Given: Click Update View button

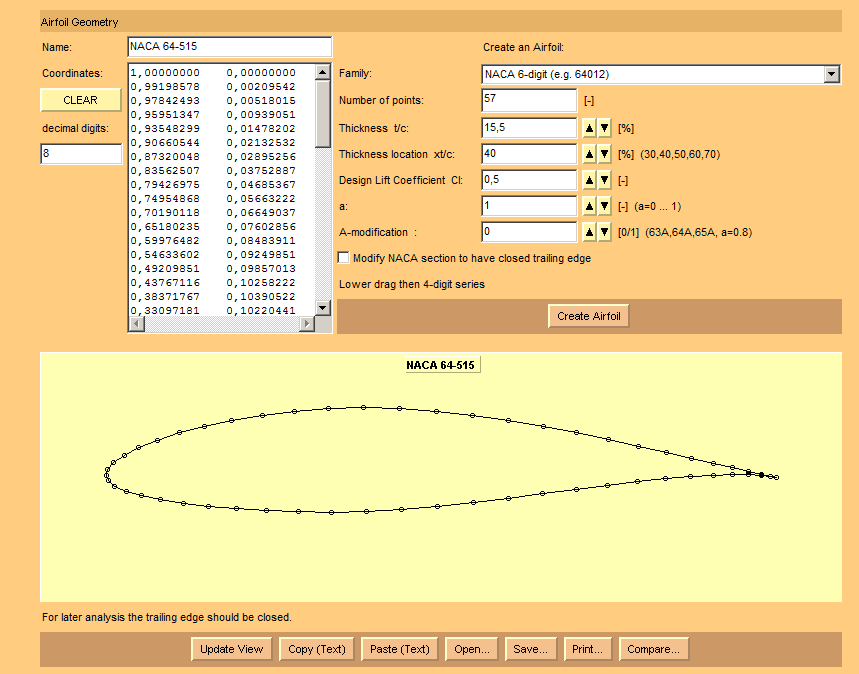Looking at the screenshot, I should (232, 649).
